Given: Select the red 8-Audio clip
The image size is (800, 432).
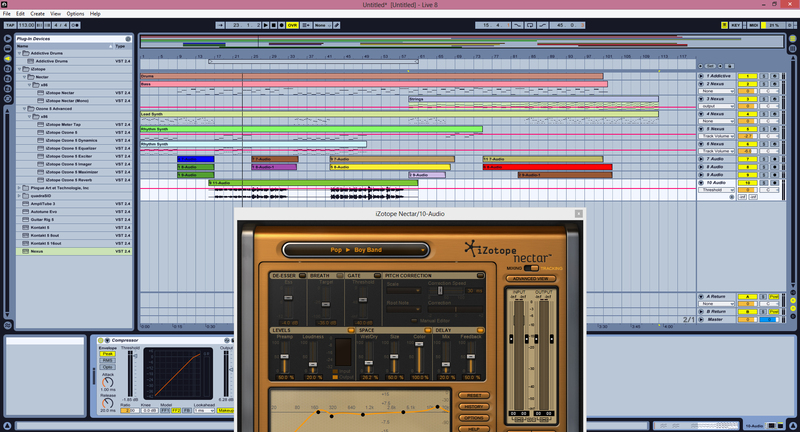Looking at the screenshot, I should 547,167.
